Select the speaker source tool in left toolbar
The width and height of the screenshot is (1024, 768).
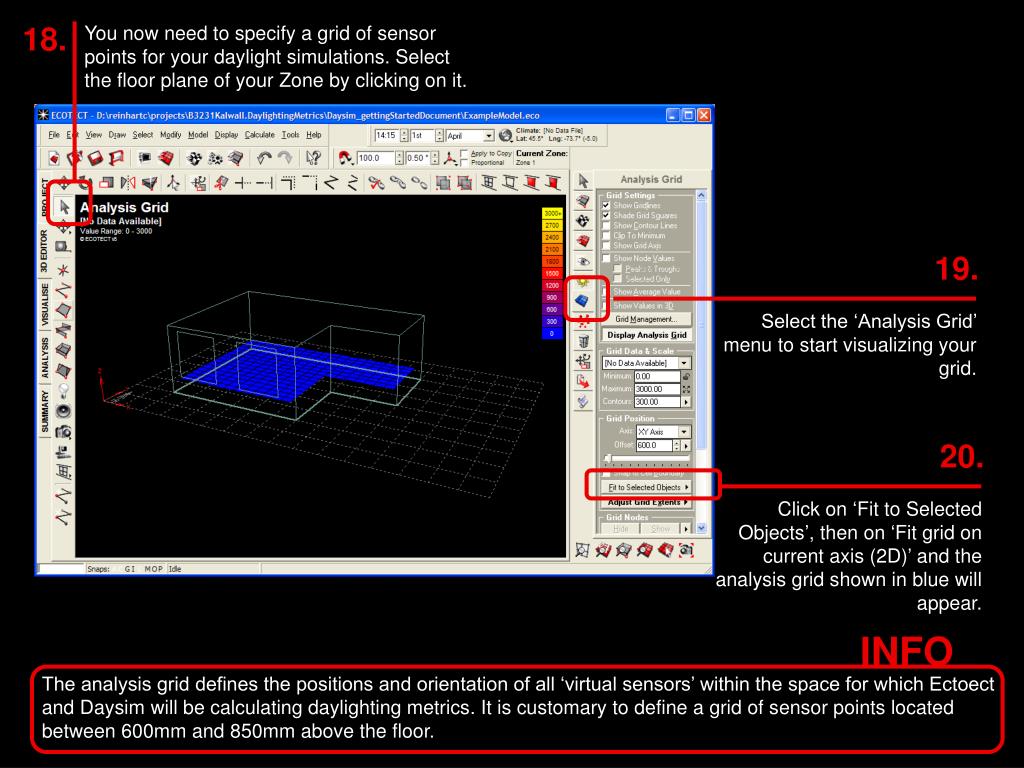(63, 411)
